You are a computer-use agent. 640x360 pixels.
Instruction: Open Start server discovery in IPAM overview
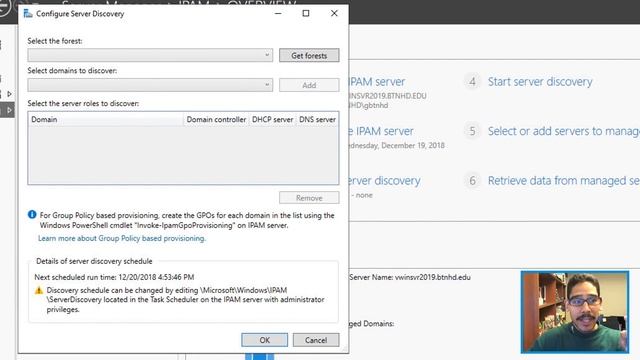(x=540, y=82)
